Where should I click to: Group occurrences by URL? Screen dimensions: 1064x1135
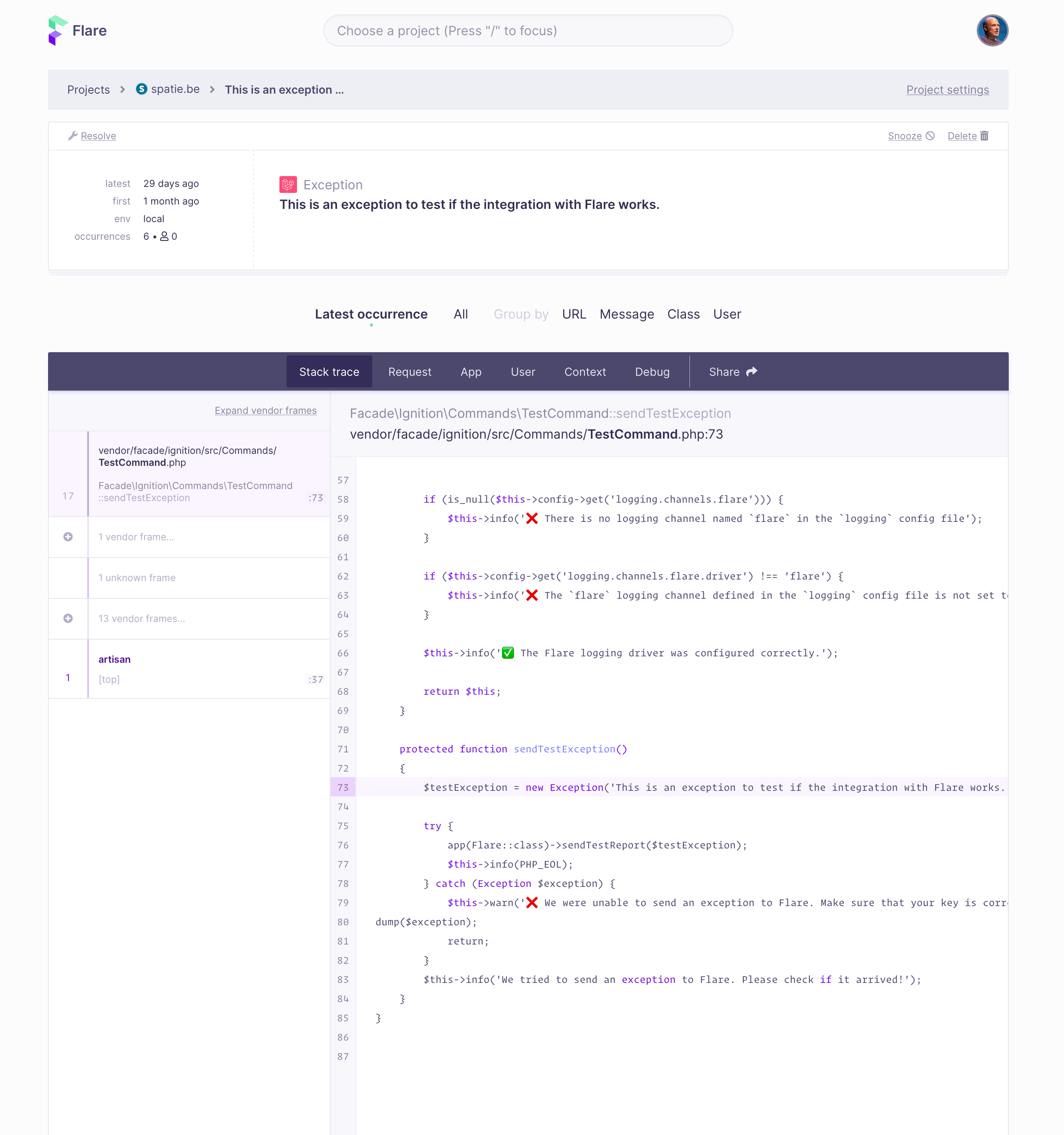(x=574, y=314)
